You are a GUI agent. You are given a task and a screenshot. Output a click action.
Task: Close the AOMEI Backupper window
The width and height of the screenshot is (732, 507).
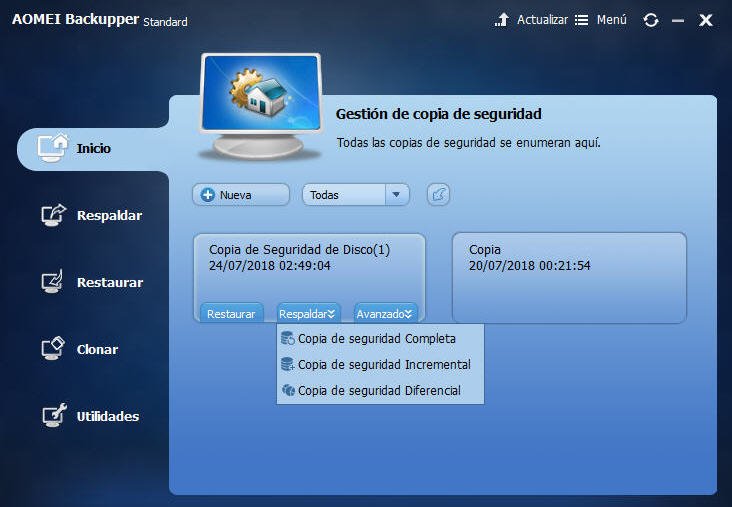click(705, 20)
